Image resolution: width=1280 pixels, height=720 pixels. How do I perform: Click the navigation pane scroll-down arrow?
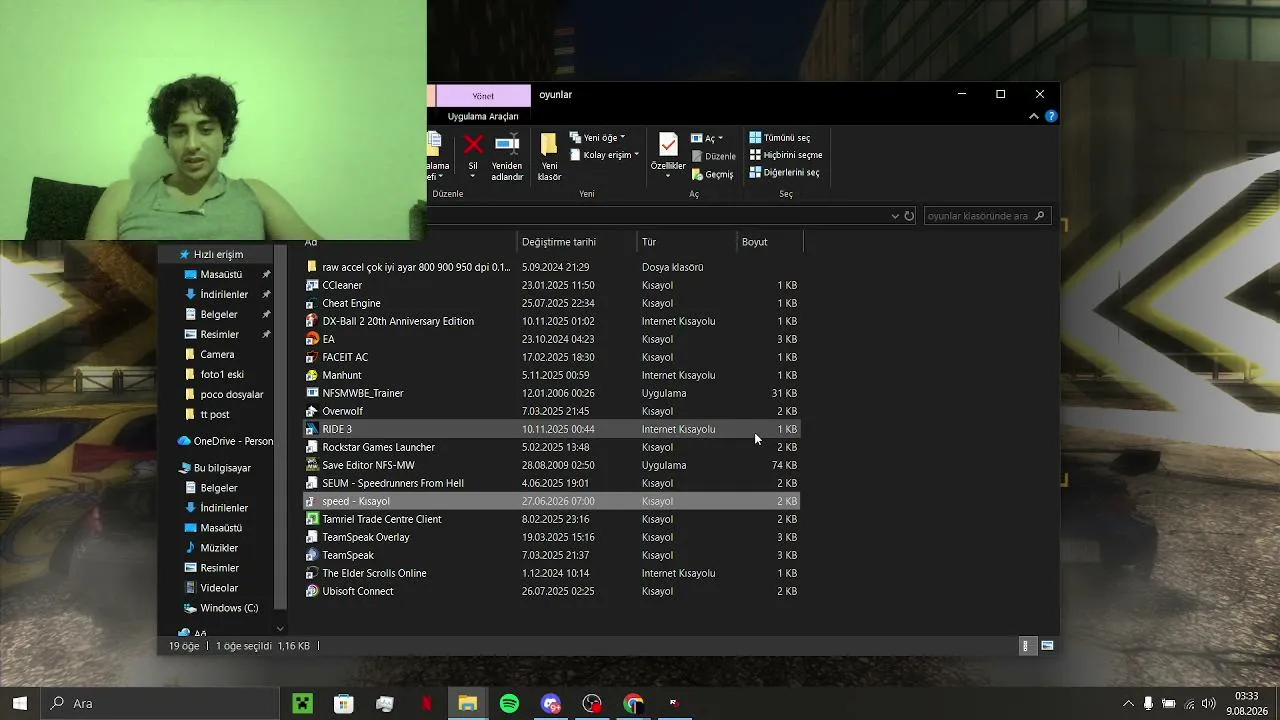[x=280, y=629]
